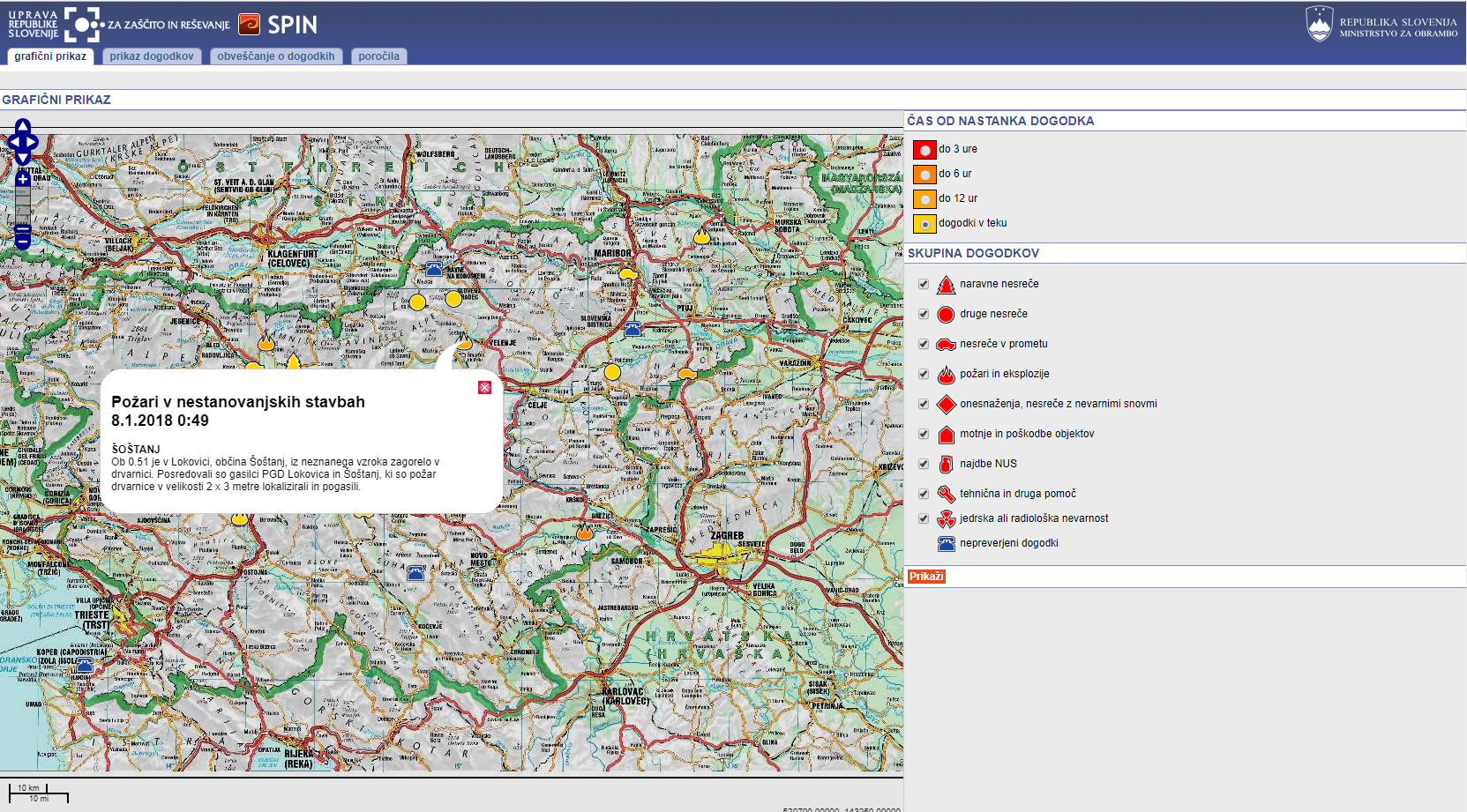The image size is (1467, 812).
Task: Select the yellow circle marker left of Slovenj Gradec
Action: pyautogui.click(x=417, y=302)
